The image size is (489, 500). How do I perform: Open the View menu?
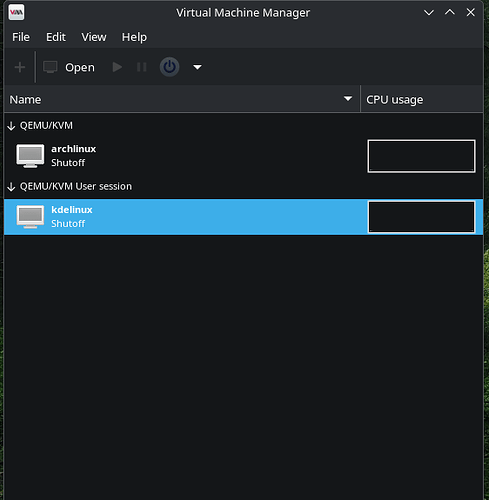coord(94,37)
